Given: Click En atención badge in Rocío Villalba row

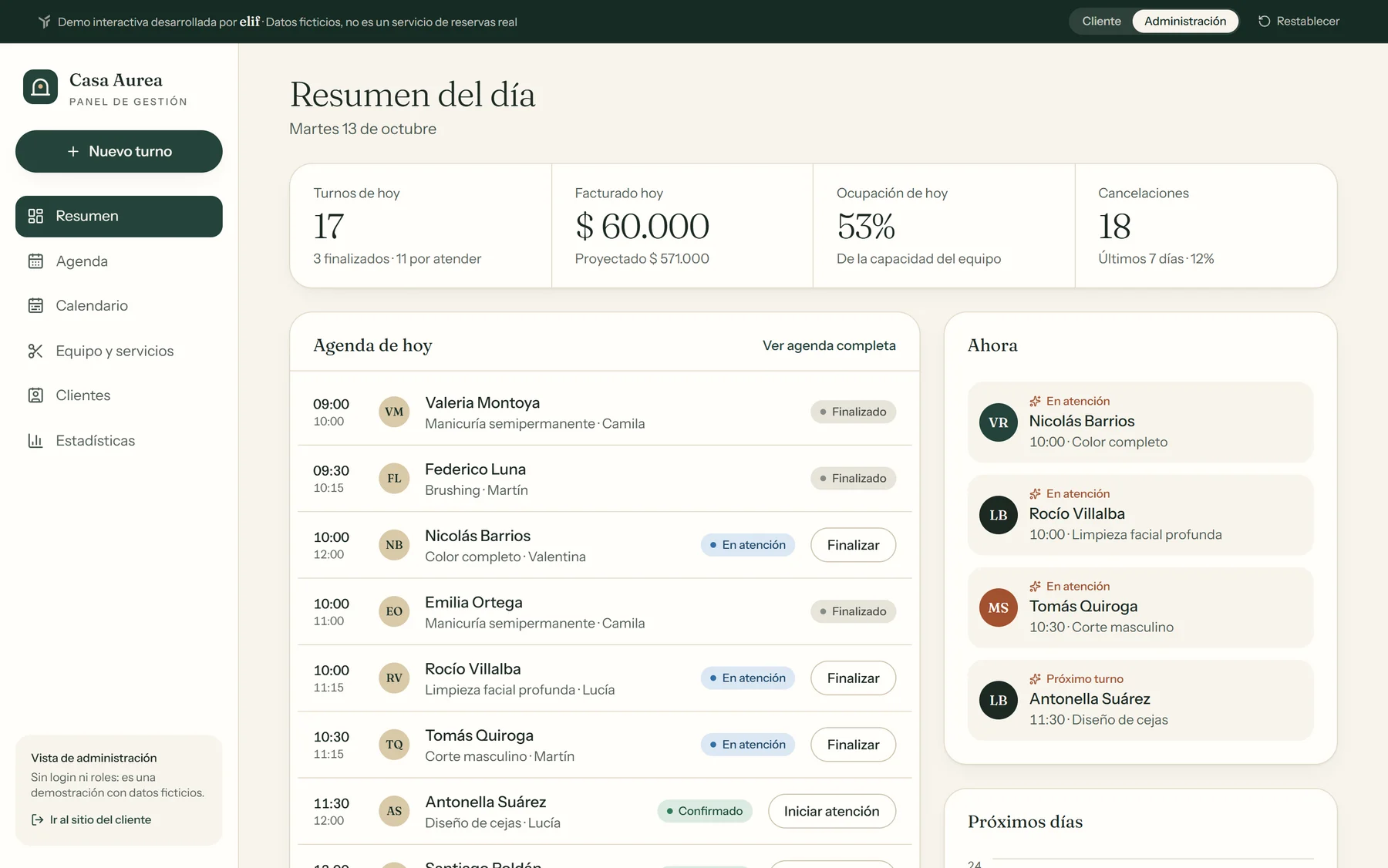Looking at the screenshot, I should pyautogui.click(x=748, y=678).
